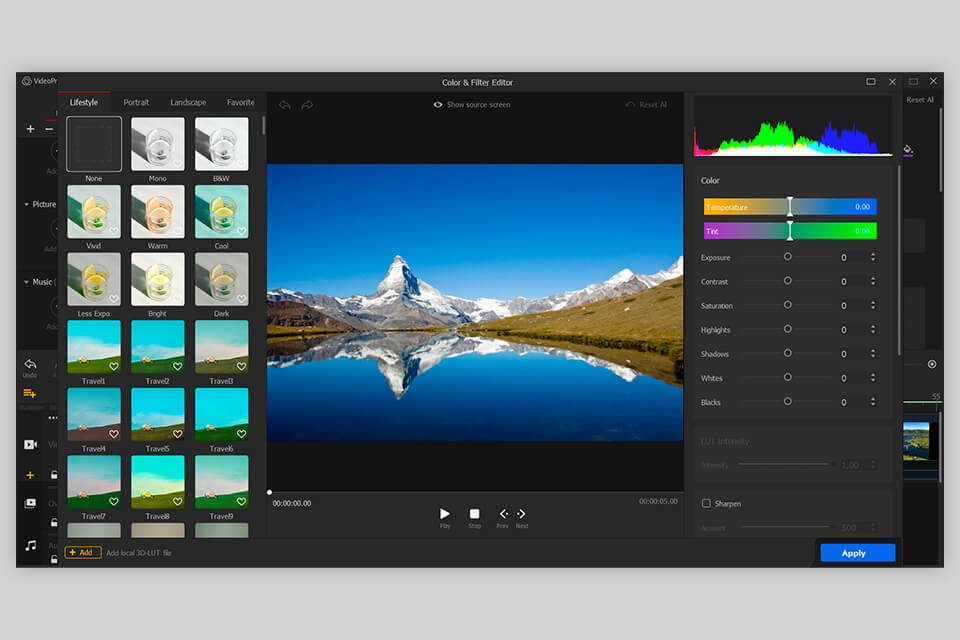Enable the Sharpen checkbox
This screenshot has width=960, height=640.
click(706, 503)
